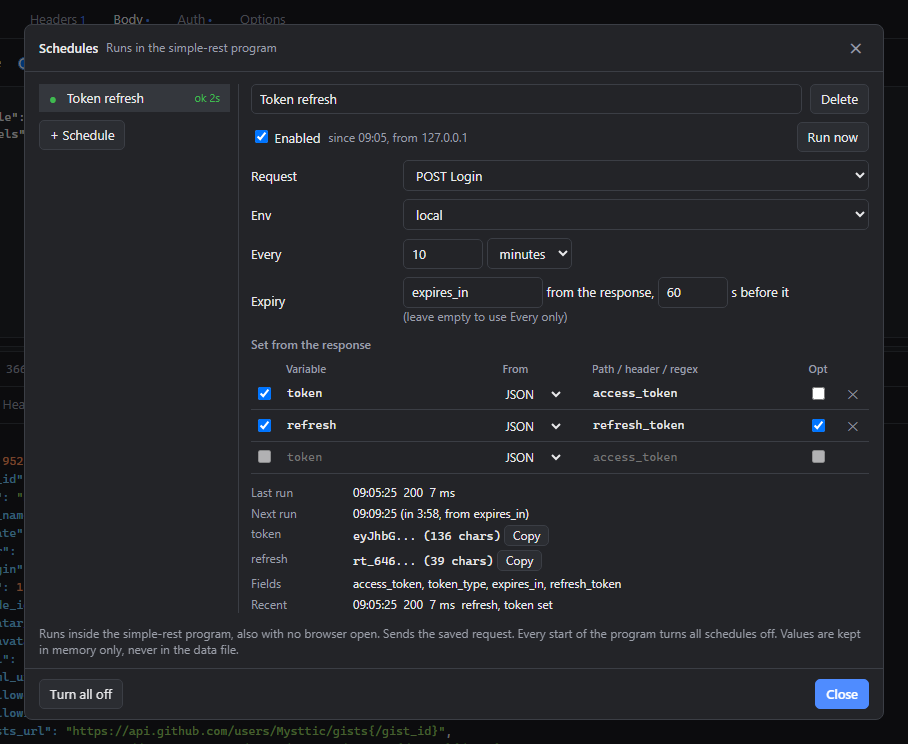Click the blue Close button
The width and height of the screenshot is (908, 744).
[x=841, y=694]
